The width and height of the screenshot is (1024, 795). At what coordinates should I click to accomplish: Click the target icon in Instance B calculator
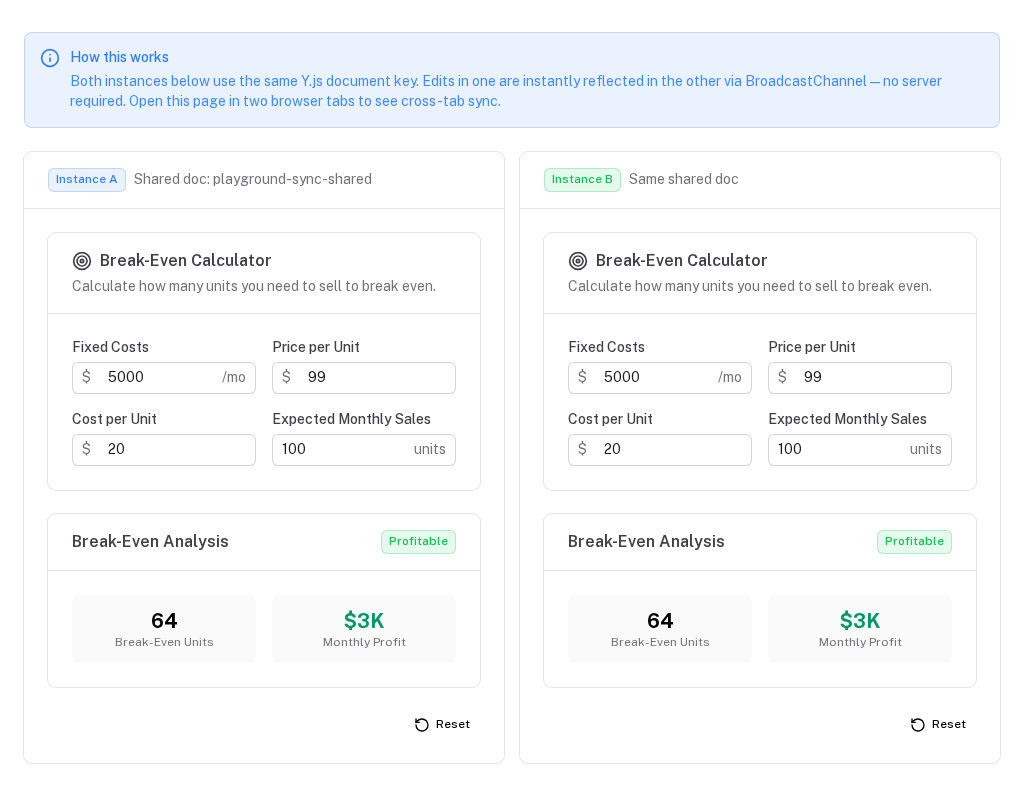pos(578,261)
